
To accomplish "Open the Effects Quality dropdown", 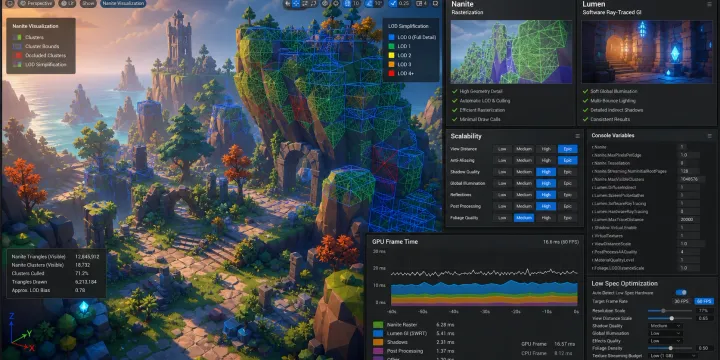I will tap(665, 341).
